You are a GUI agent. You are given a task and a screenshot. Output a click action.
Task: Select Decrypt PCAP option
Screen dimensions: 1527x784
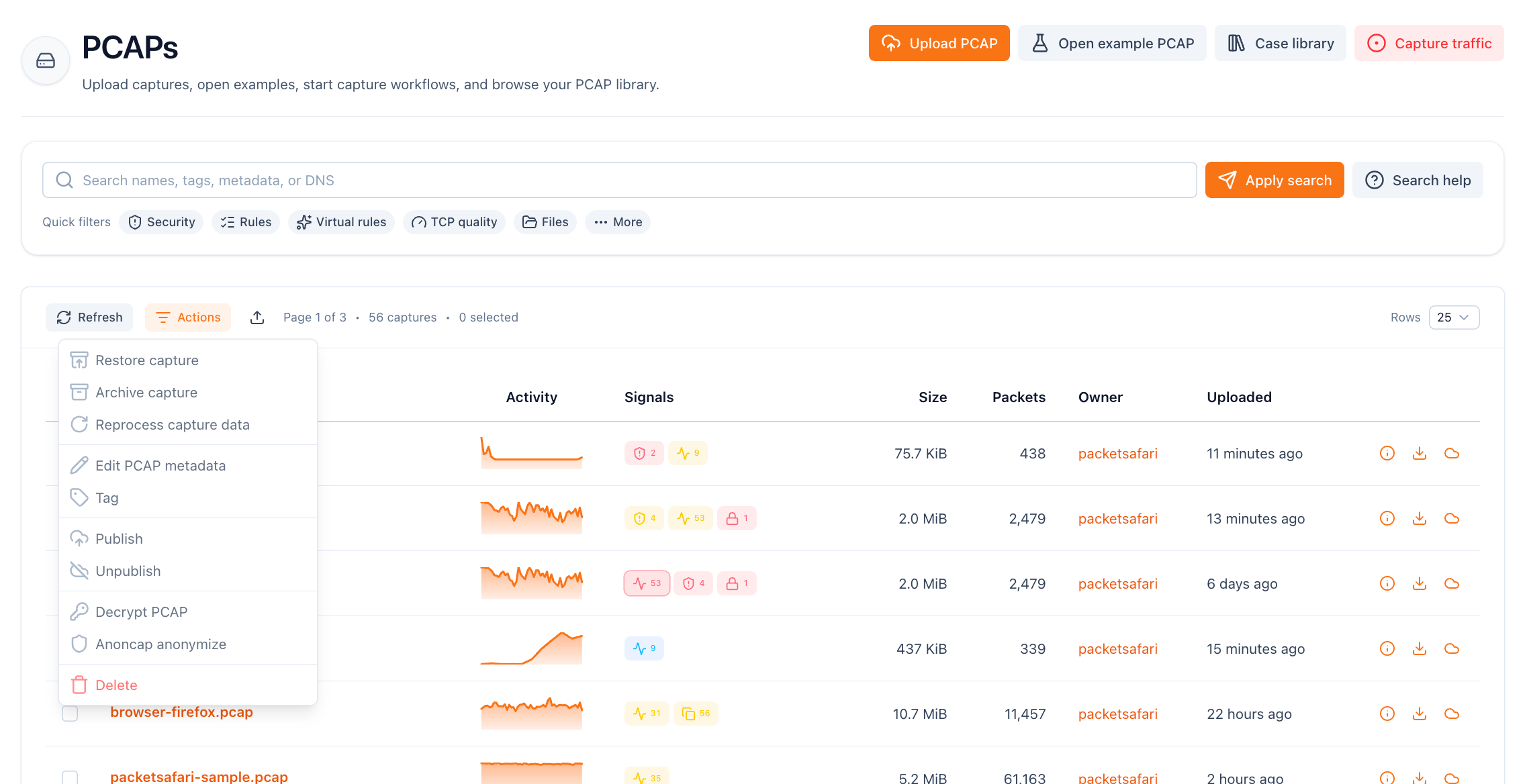coord(188,612)
